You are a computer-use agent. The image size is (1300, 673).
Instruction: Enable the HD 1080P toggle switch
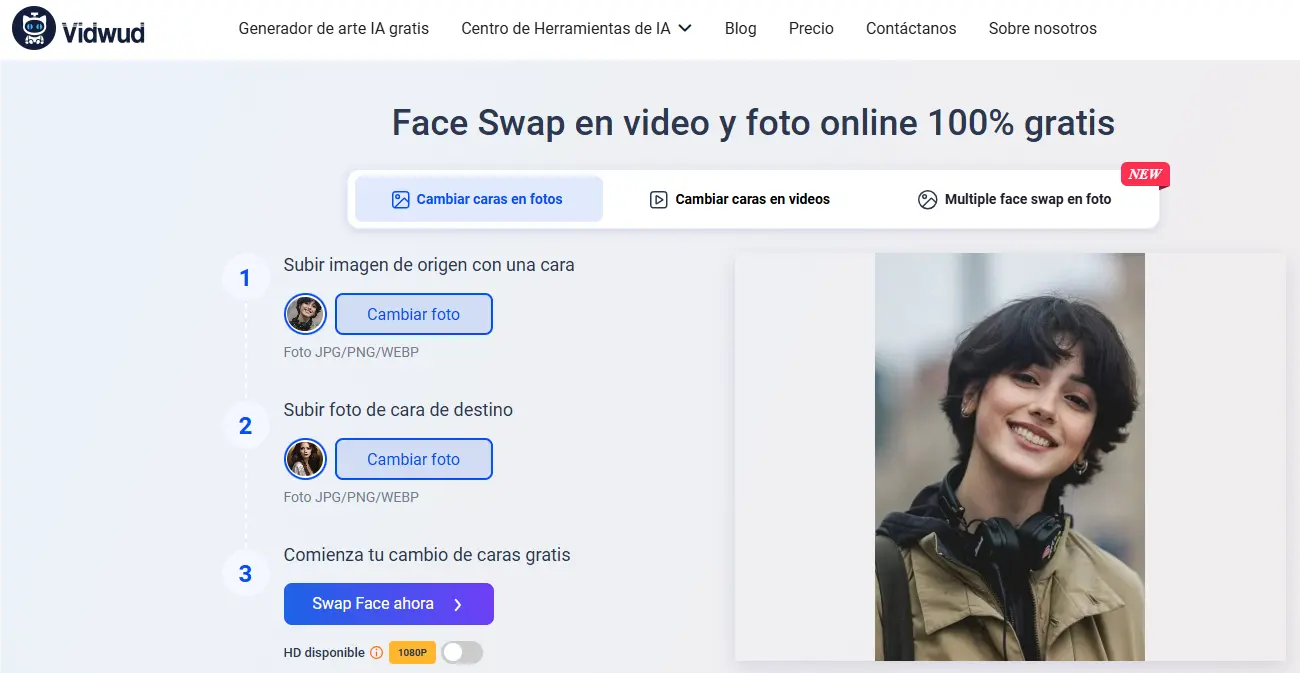(x=461, y=652)
